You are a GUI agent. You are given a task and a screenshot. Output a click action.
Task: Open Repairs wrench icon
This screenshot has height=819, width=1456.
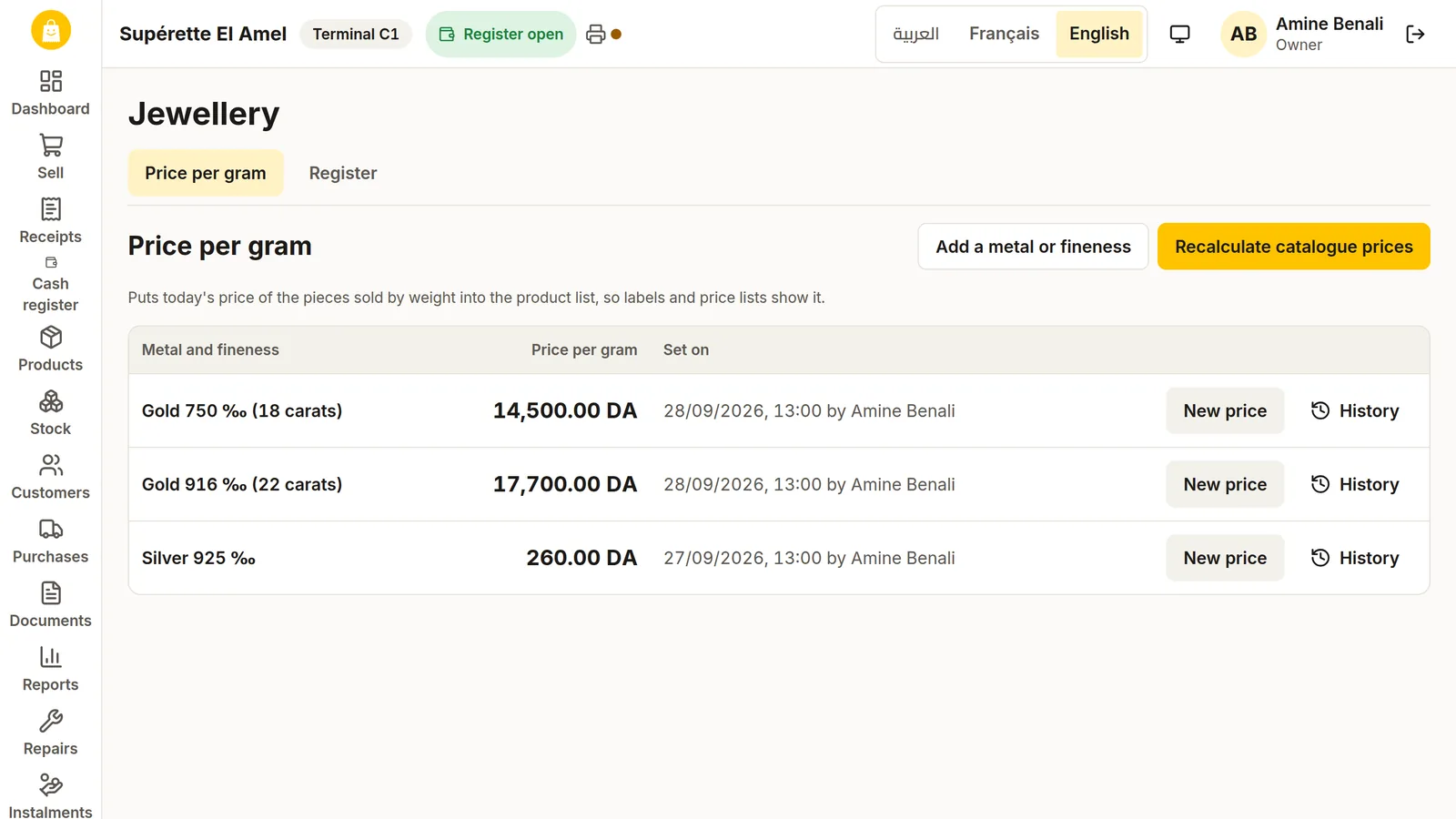point(51,722)
